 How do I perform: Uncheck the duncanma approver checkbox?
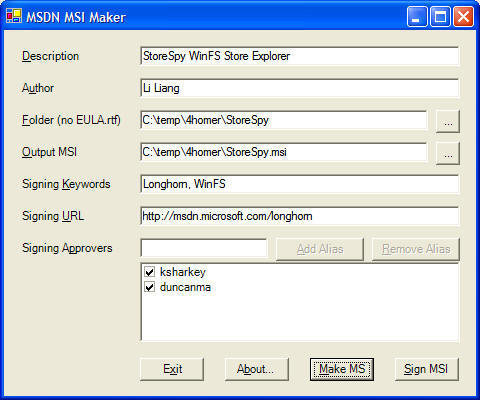tap(150, 287)
